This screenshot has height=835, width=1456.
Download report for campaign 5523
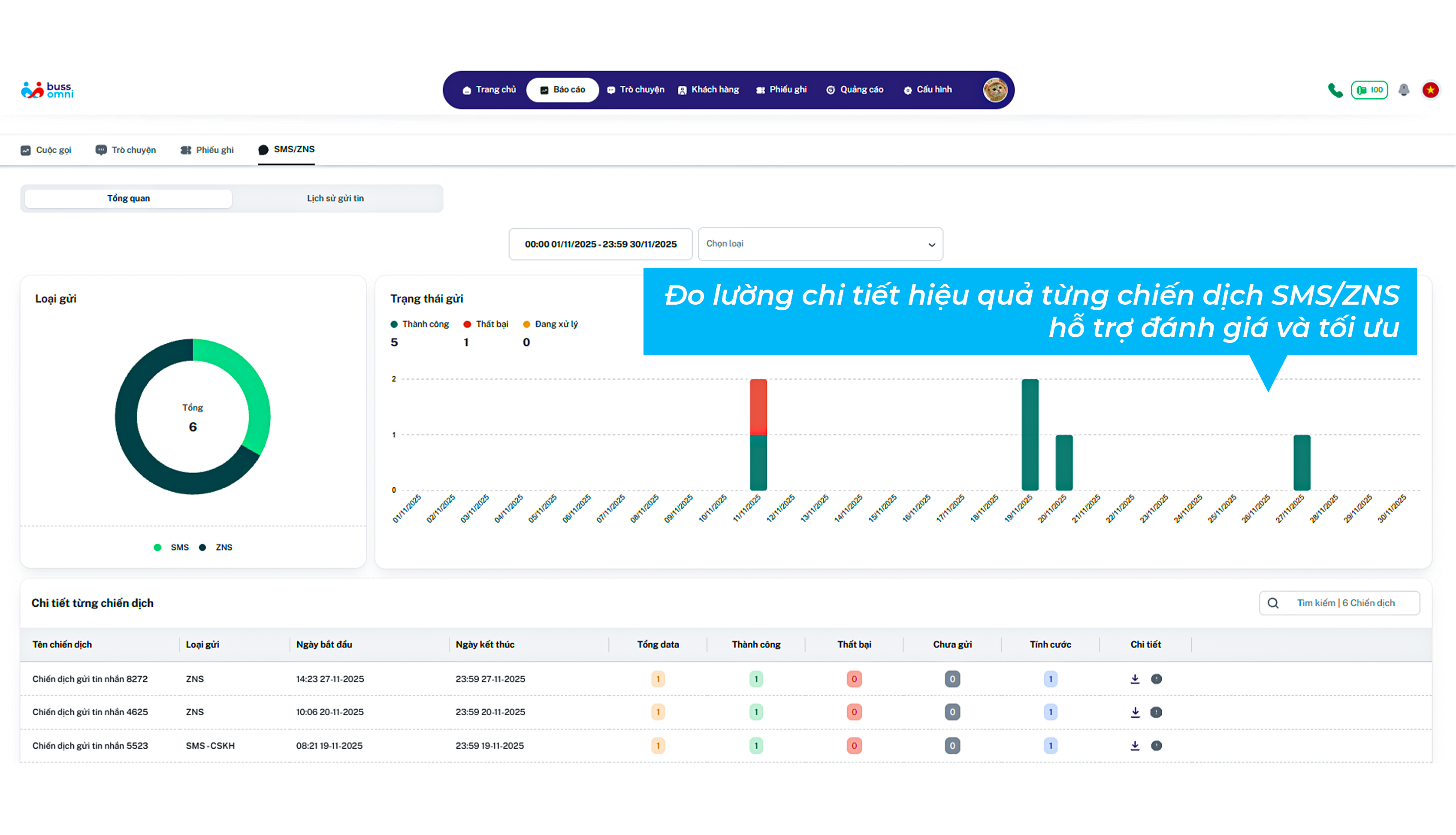pyautogui.click(x=1134, y=746)
